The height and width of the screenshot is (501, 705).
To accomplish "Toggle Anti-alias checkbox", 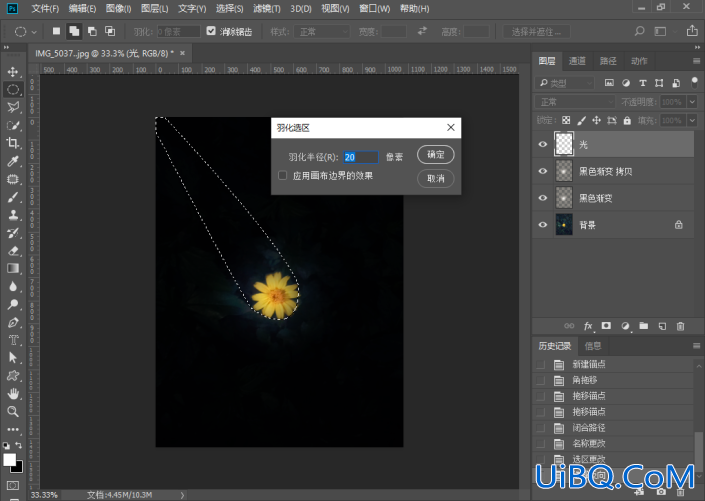I will (211, 31).
